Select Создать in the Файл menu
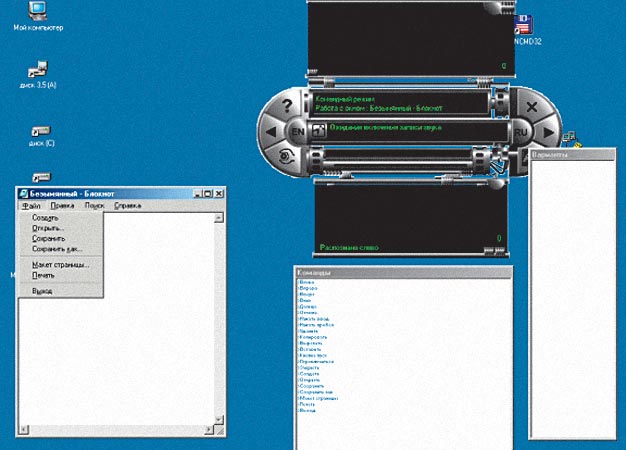This screenshot has height=450, width=626. pos(45,217)
